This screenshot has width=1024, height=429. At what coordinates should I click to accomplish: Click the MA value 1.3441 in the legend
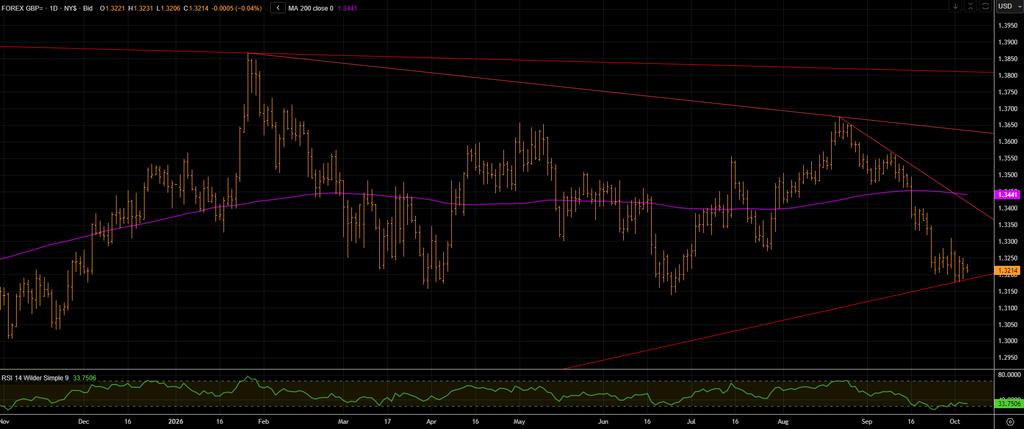pos(347,7)
